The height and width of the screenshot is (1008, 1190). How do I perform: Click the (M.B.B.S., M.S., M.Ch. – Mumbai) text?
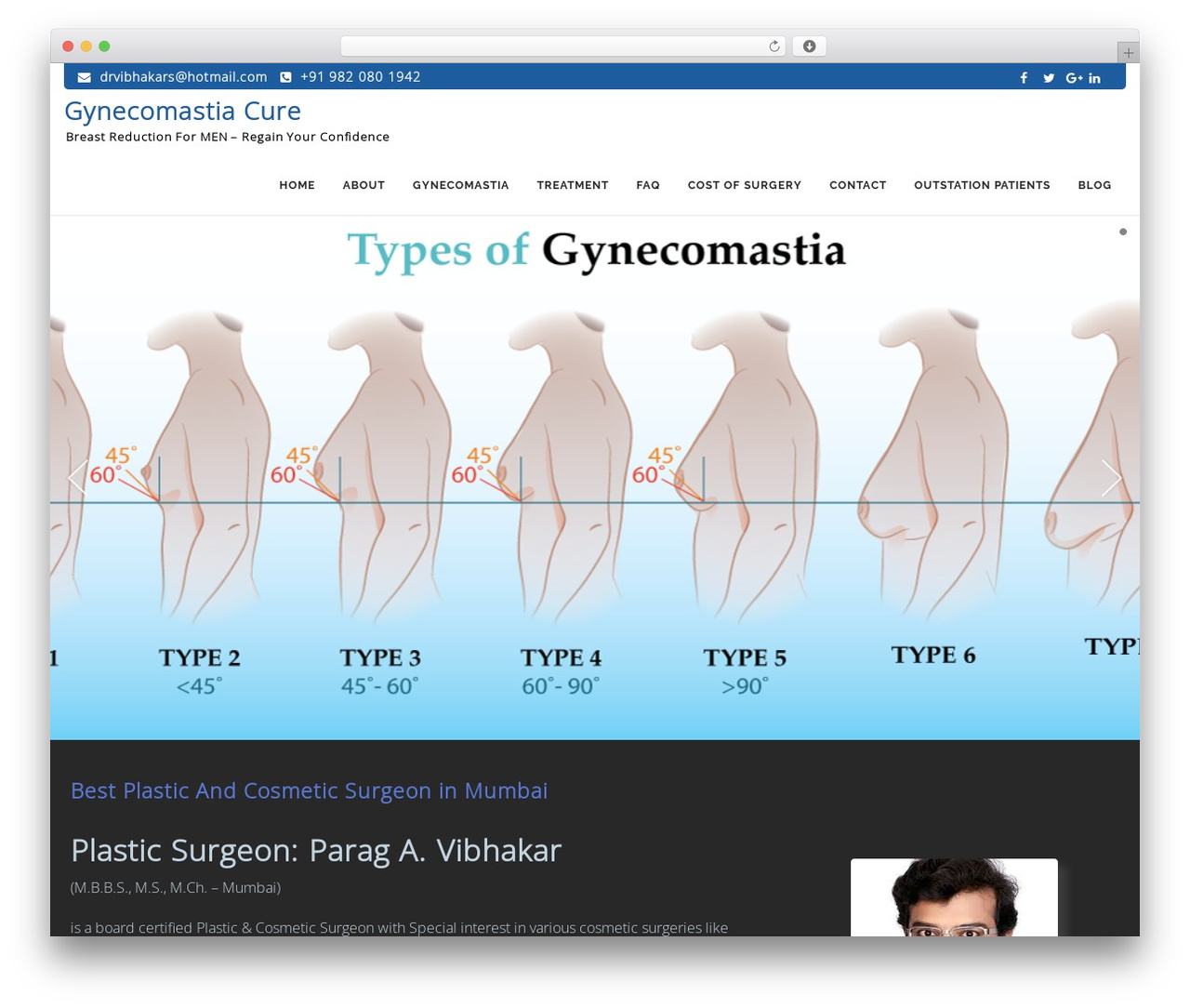[176, 887]
